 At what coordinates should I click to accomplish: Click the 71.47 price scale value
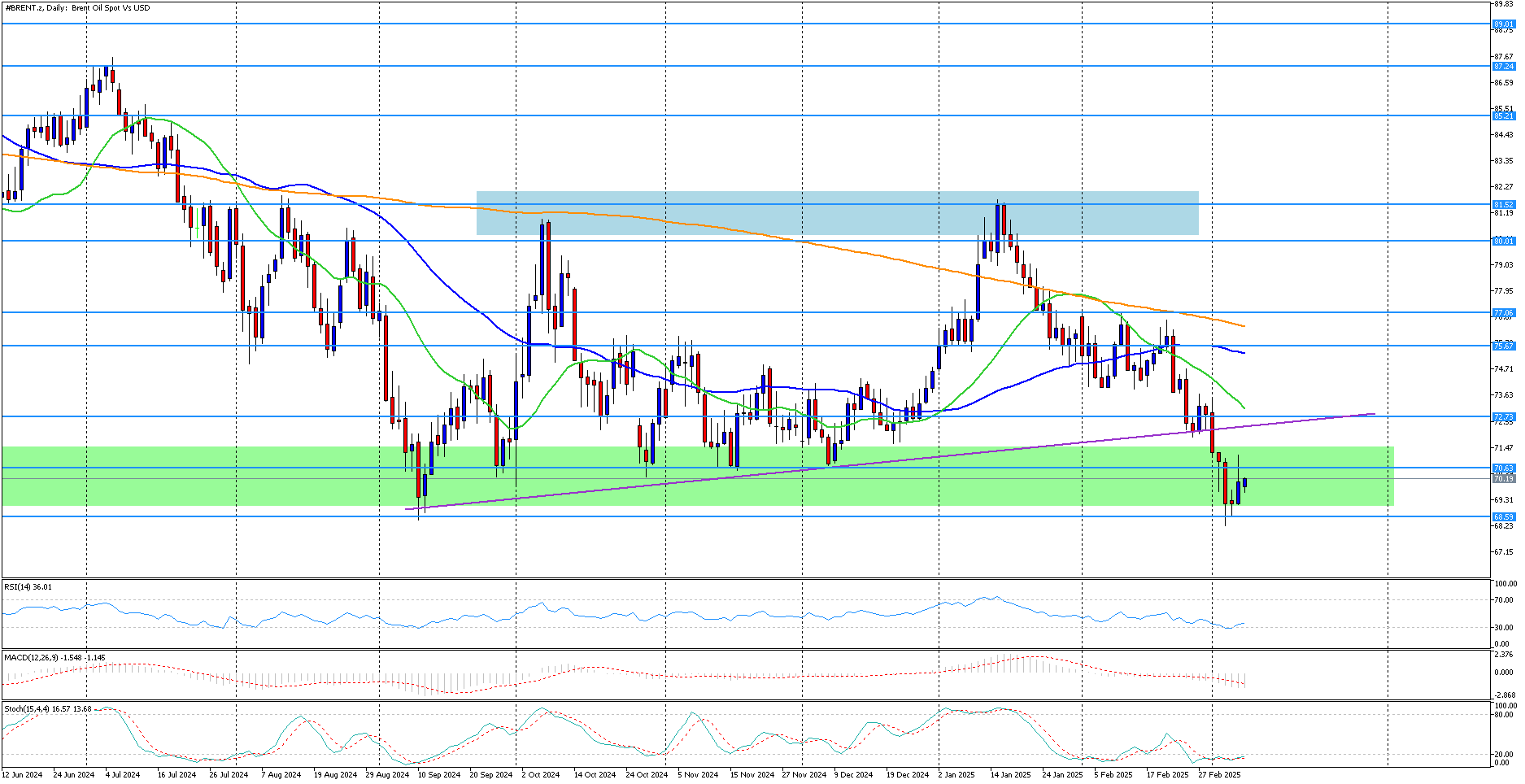pos(1504,447)
